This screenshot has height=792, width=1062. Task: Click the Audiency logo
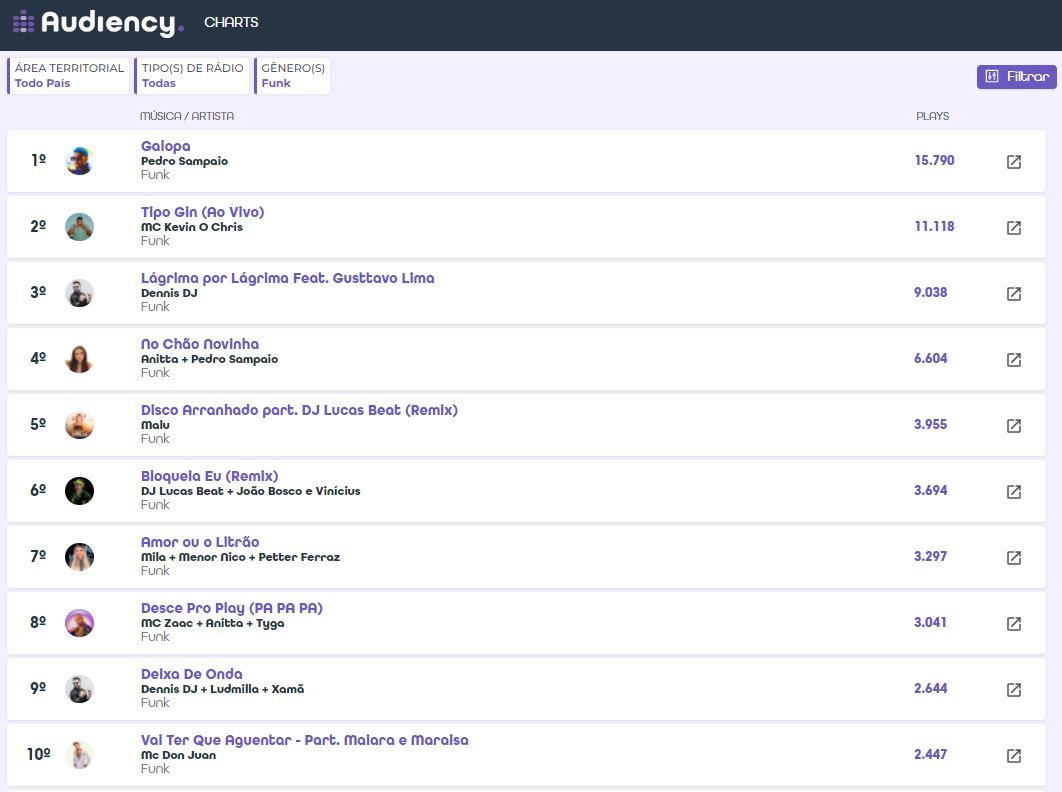(98, 22)
